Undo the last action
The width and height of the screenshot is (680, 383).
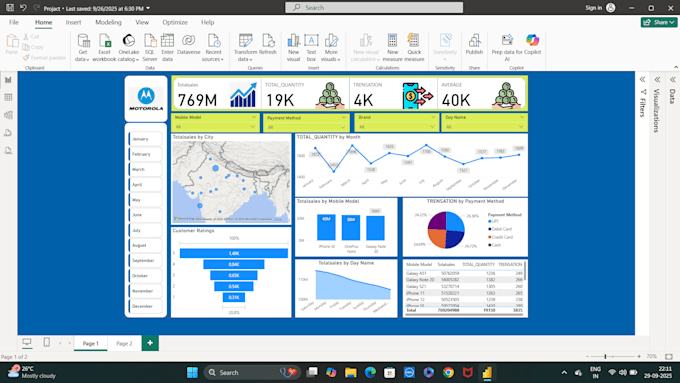tap(23, 7)
